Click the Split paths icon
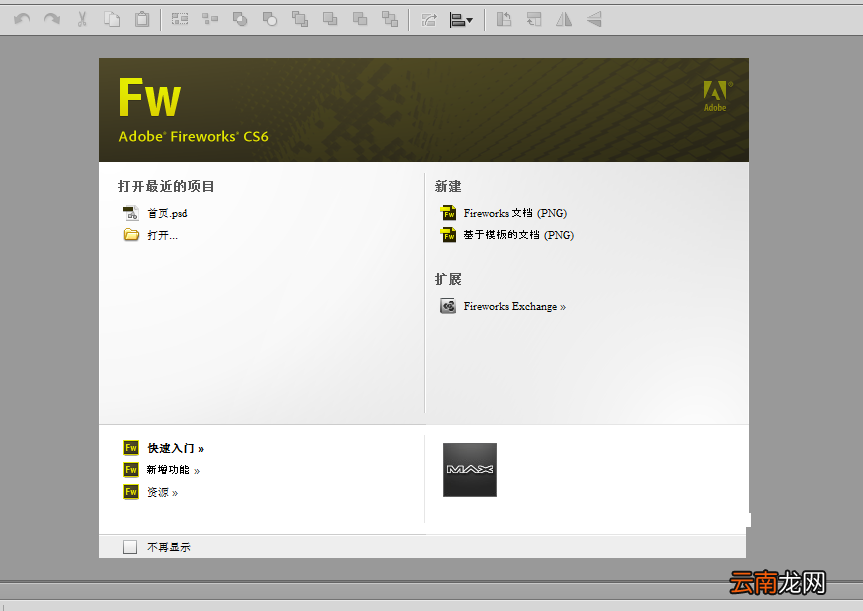The height and width of the screenshot is (611, 863). [270, 20]
